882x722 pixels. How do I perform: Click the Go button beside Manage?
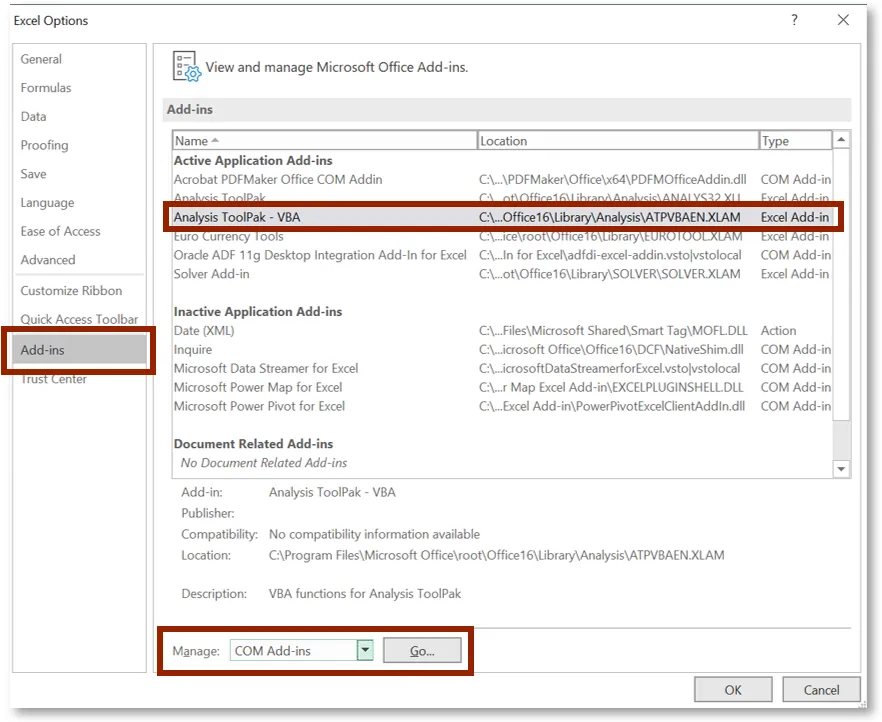point(422,651)
